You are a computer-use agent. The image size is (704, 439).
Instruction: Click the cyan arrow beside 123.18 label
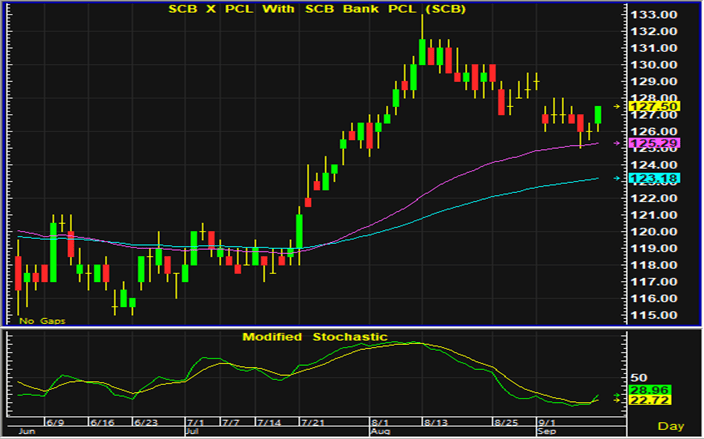(614, 179)
